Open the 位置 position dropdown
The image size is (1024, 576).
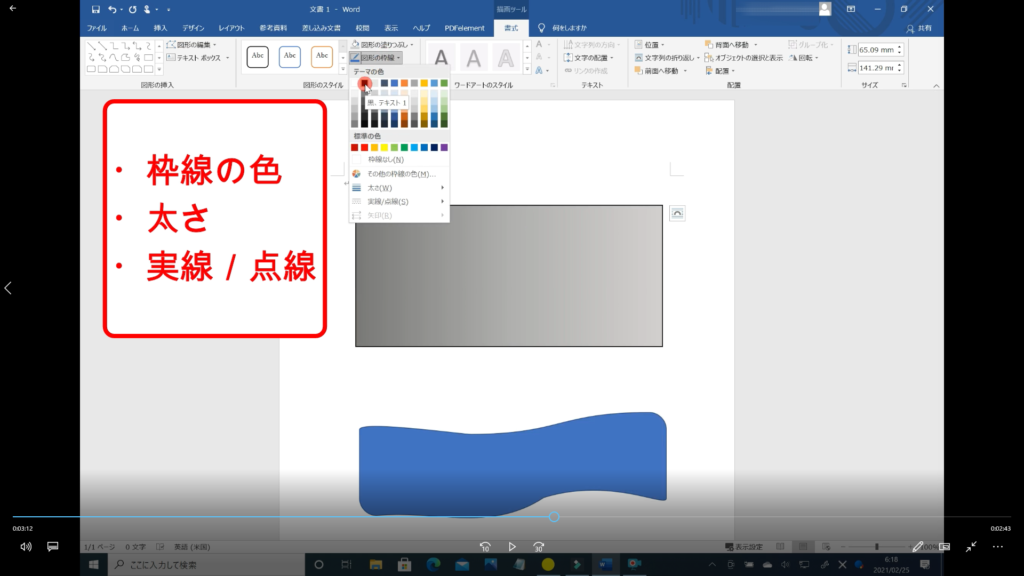(x=655, y=45)
